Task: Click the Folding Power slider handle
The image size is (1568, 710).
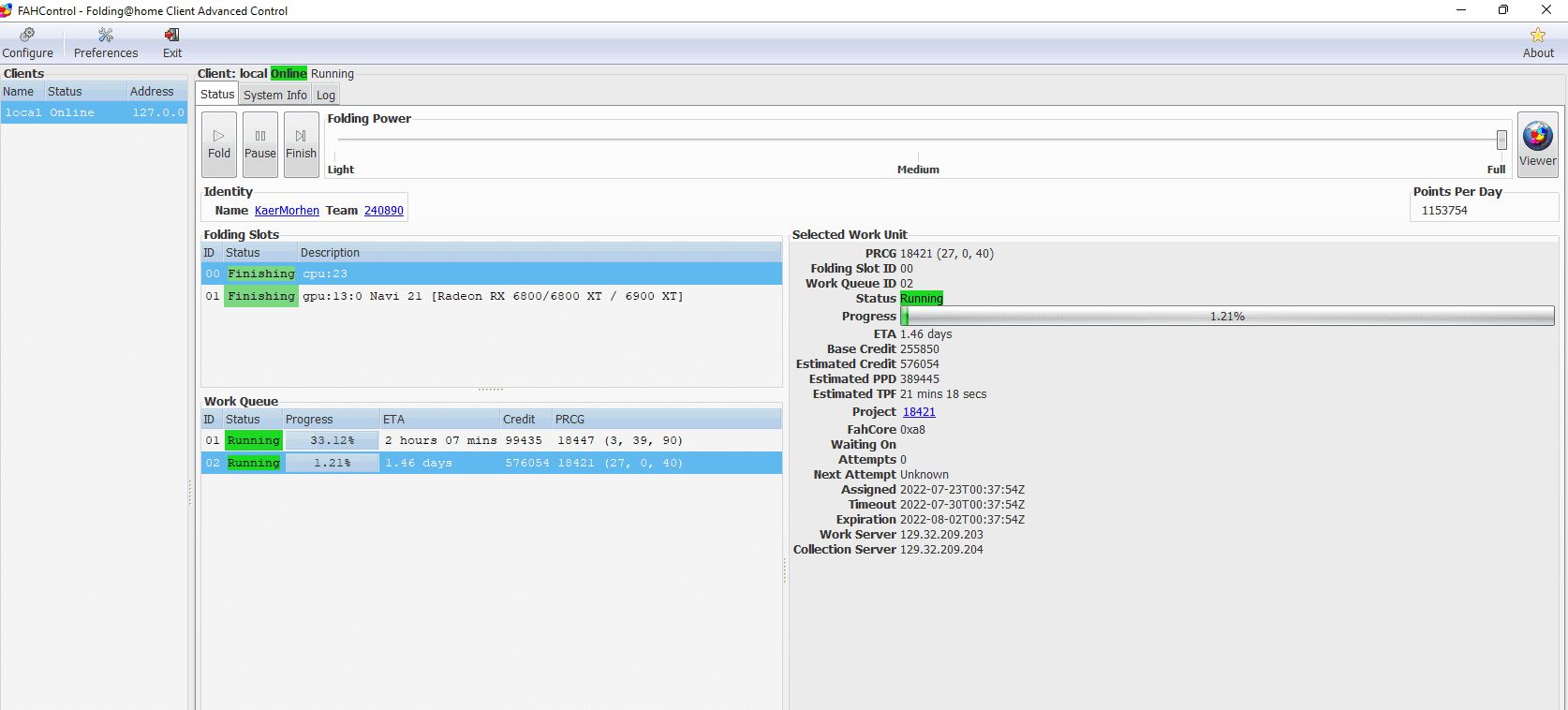Action: coord(1501,140)
